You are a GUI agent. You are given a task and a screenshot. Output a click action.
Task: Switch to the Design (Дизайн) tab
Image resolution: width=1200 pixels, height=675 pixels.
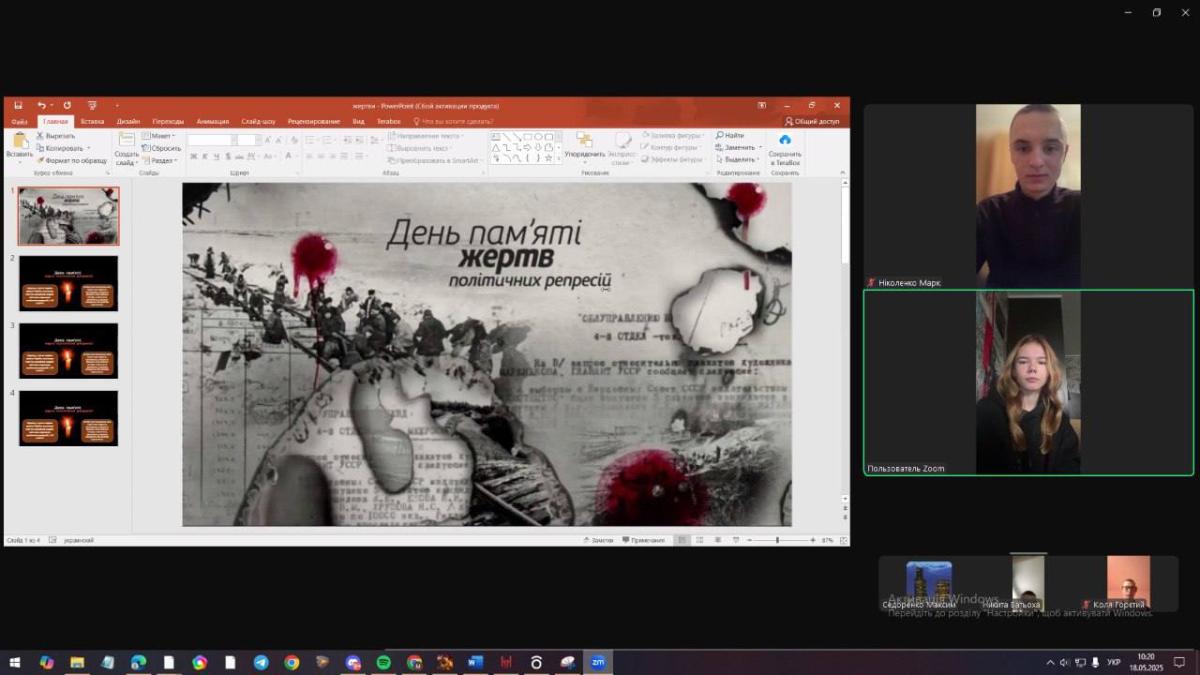click(x=128, y=121)
